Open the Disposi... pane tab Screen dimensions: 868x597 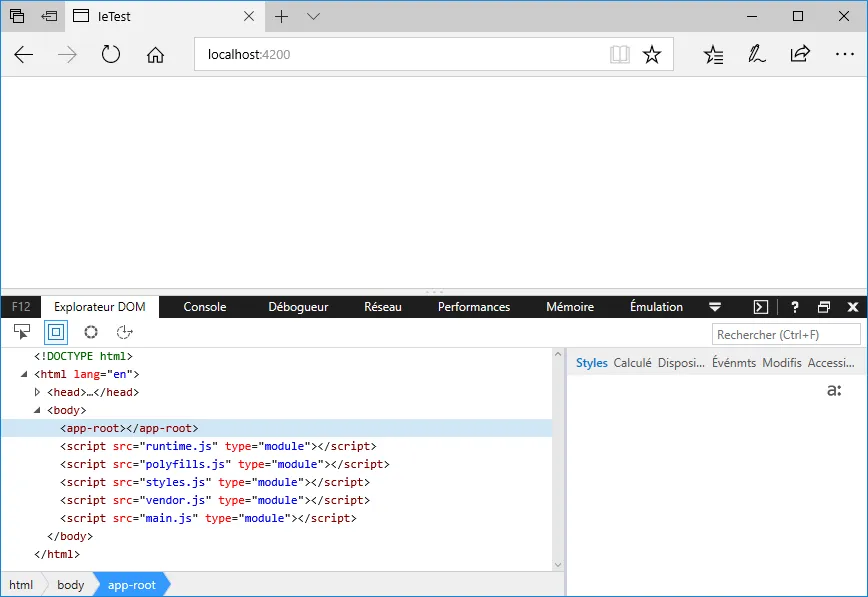click(681, 363)
